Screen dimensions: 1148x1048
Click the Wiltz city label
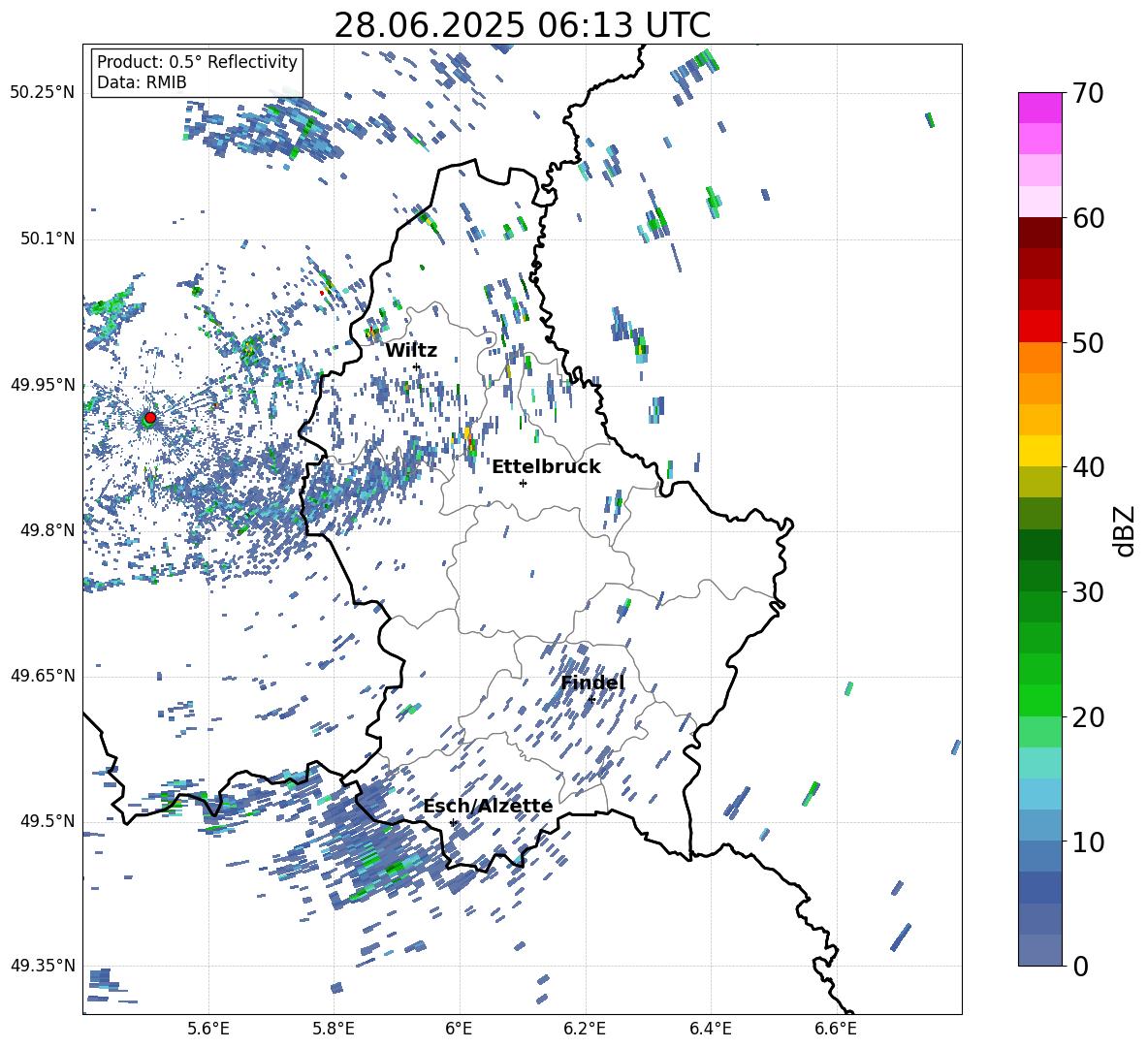(x=411, y=351)
